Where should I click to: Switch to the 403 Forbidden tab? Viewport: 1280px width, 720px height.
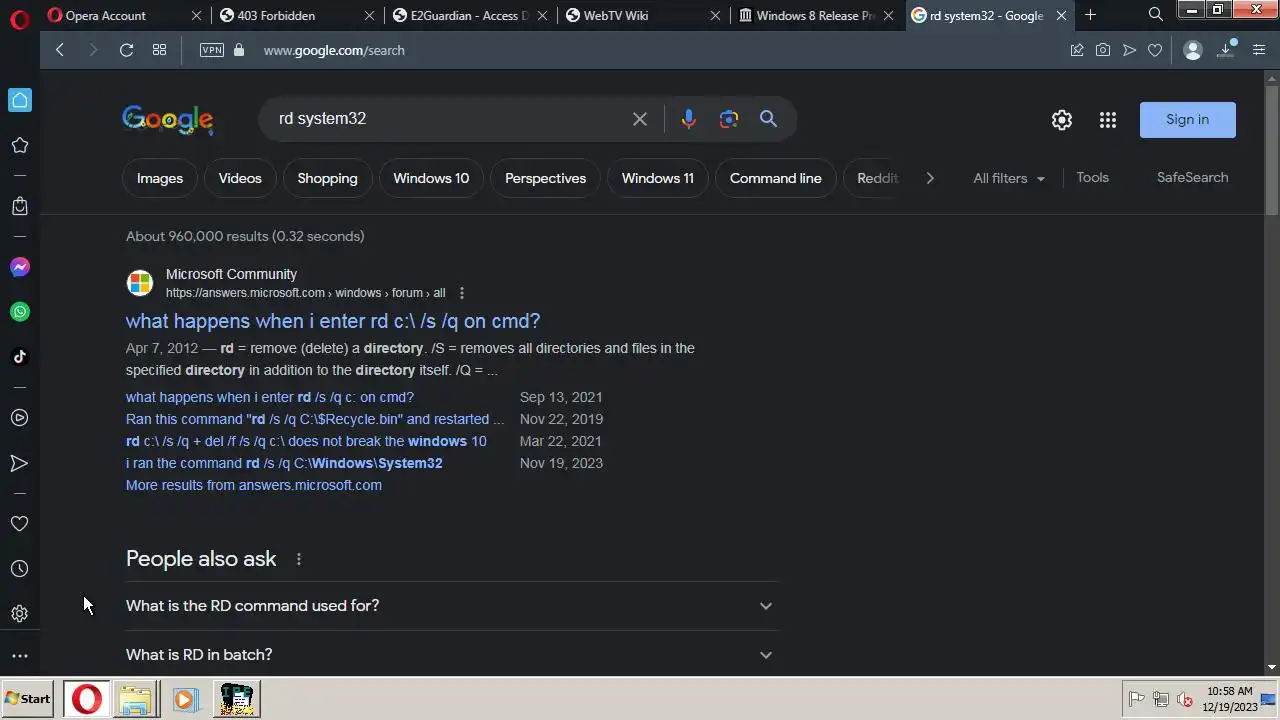[297, 15]
